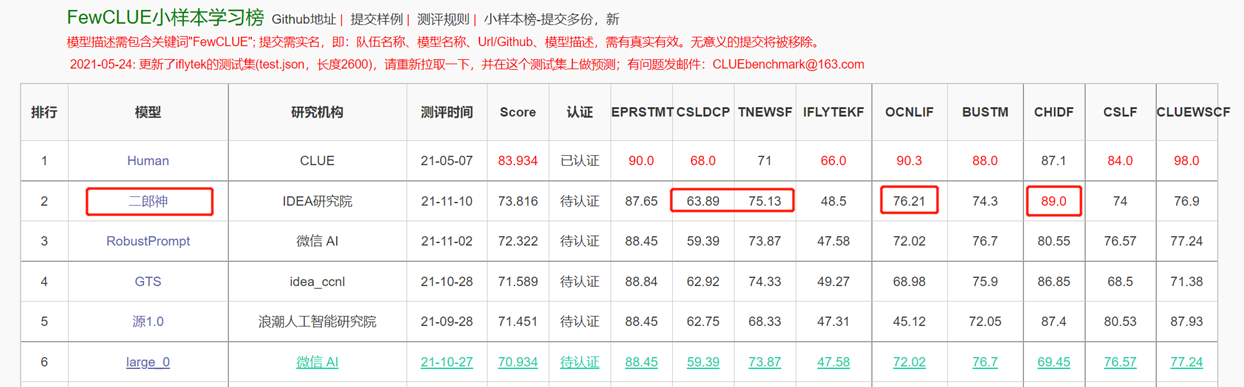Open the Github地址 link
The height and width of the screenshot is (387, 1244).
pyautogui.click(x=304, y=19)
